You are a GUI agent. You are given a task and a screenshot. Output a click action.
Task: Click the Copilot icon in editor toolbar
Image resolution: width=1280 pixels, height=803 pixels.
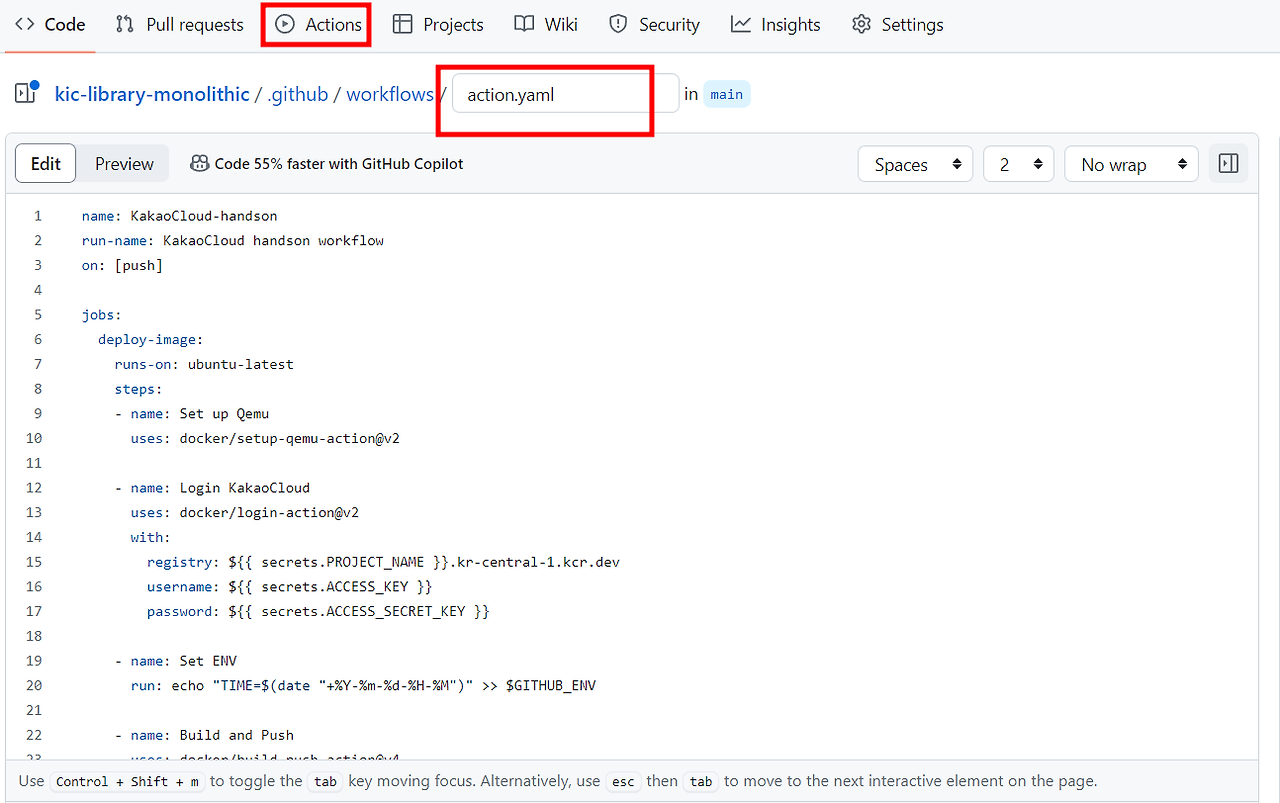[x=200, y=164]
